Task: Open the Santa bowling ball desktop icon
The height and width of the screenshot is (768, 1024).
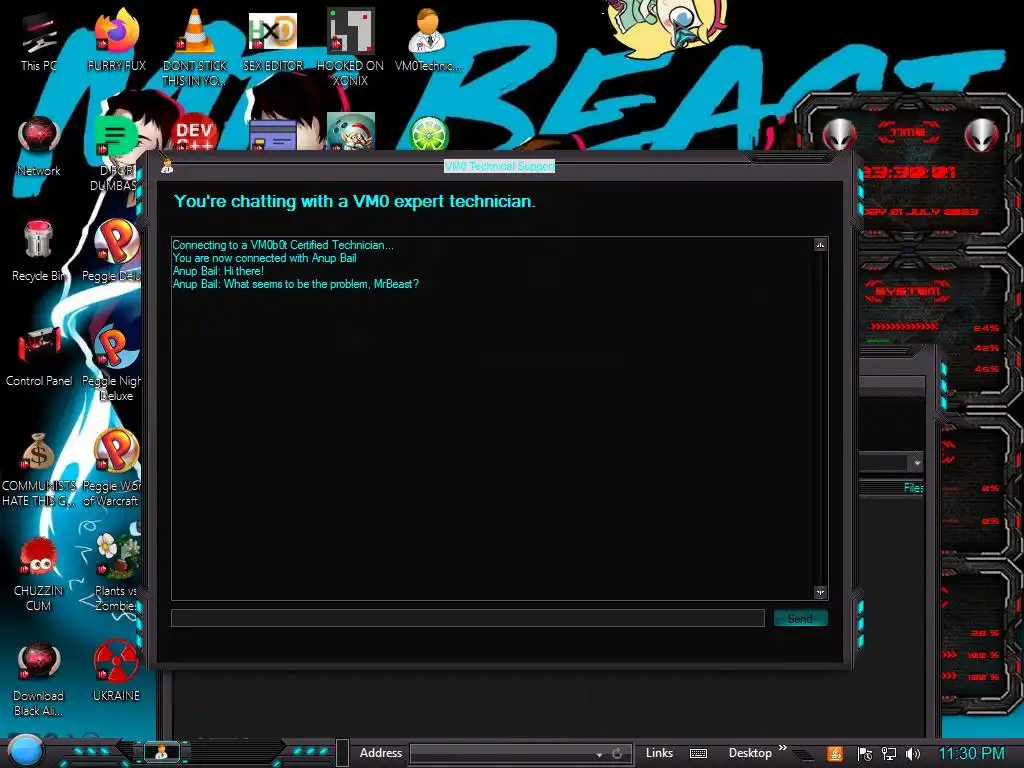Action: pyautogui.click(x=351, y=131)
